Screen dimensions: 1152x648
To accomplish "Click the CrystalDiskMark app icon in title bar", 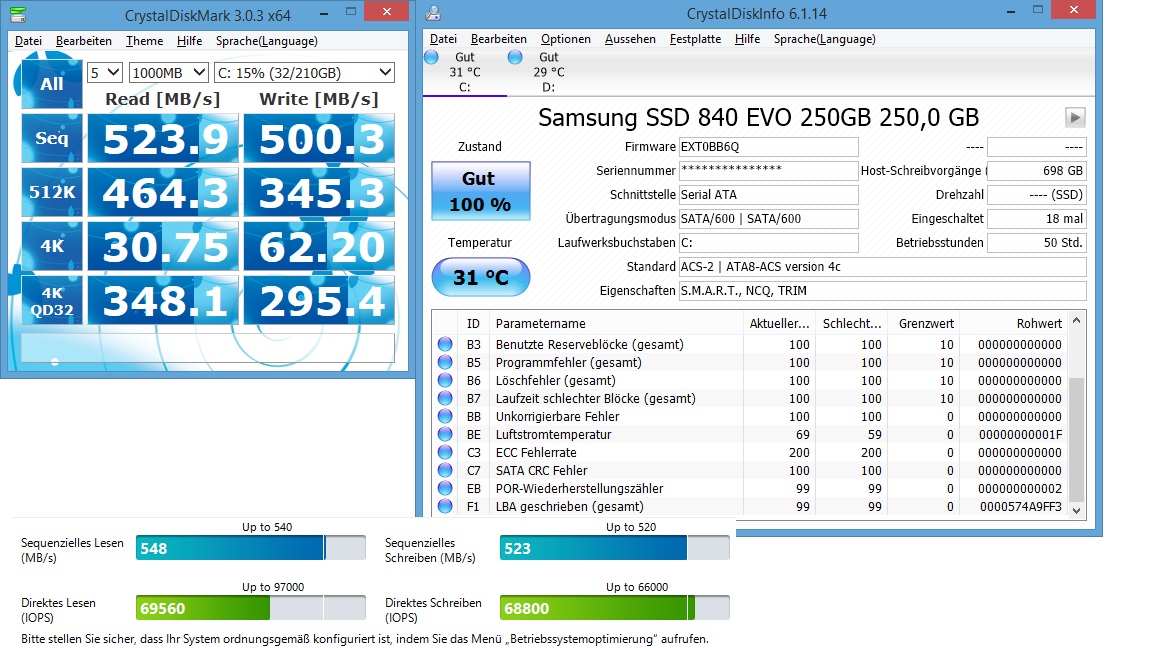I will click(x=18, y=14).
